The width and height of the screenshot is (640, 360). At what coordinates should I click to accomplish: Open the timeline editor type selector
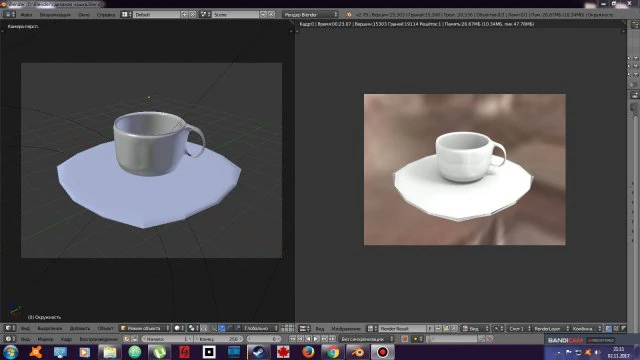[x=10, y=339]
